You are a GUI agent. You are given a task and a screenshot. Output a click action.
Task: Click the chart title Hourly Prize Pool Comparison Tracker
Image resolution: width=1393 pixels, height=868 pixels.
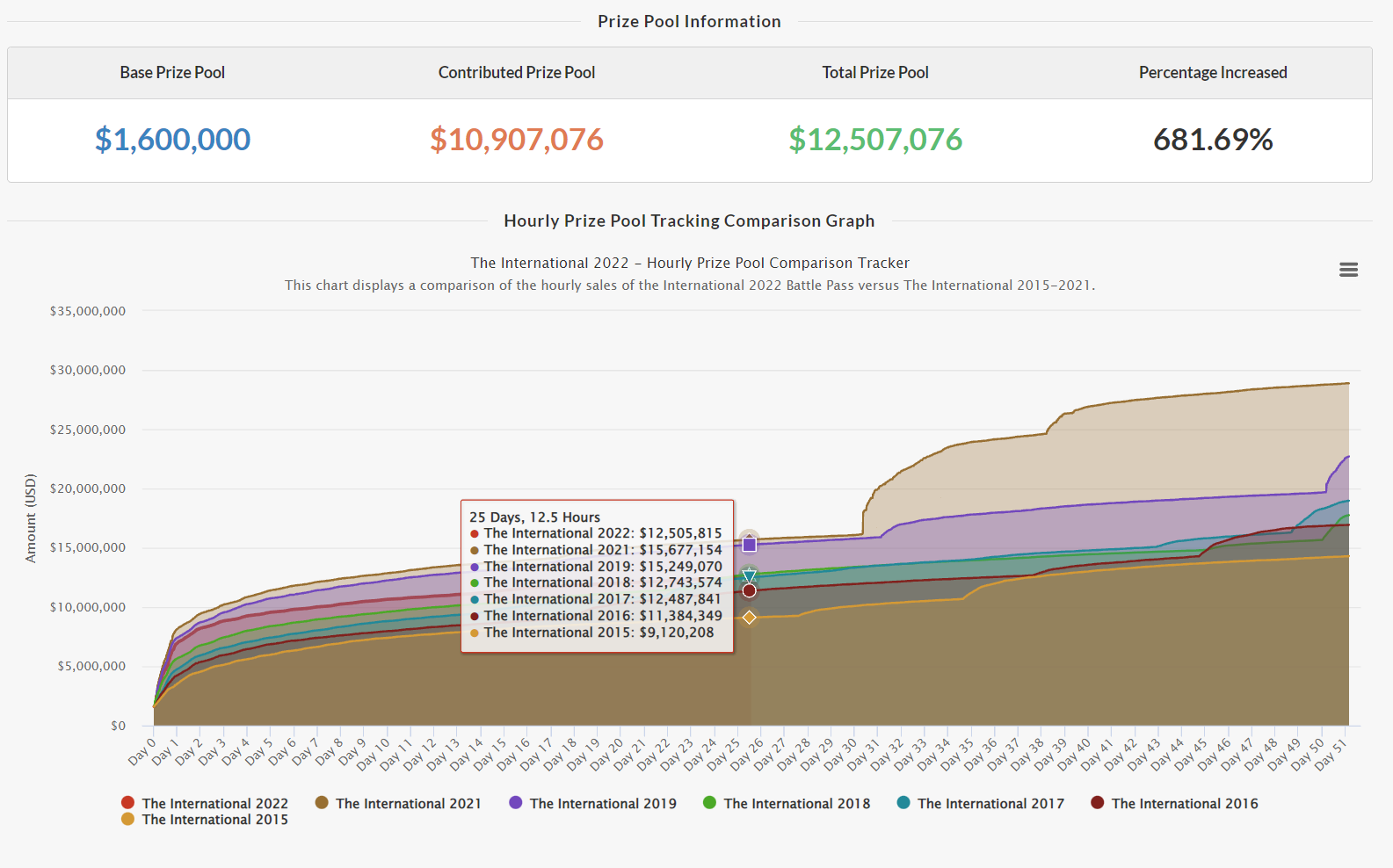click(690, 263)
